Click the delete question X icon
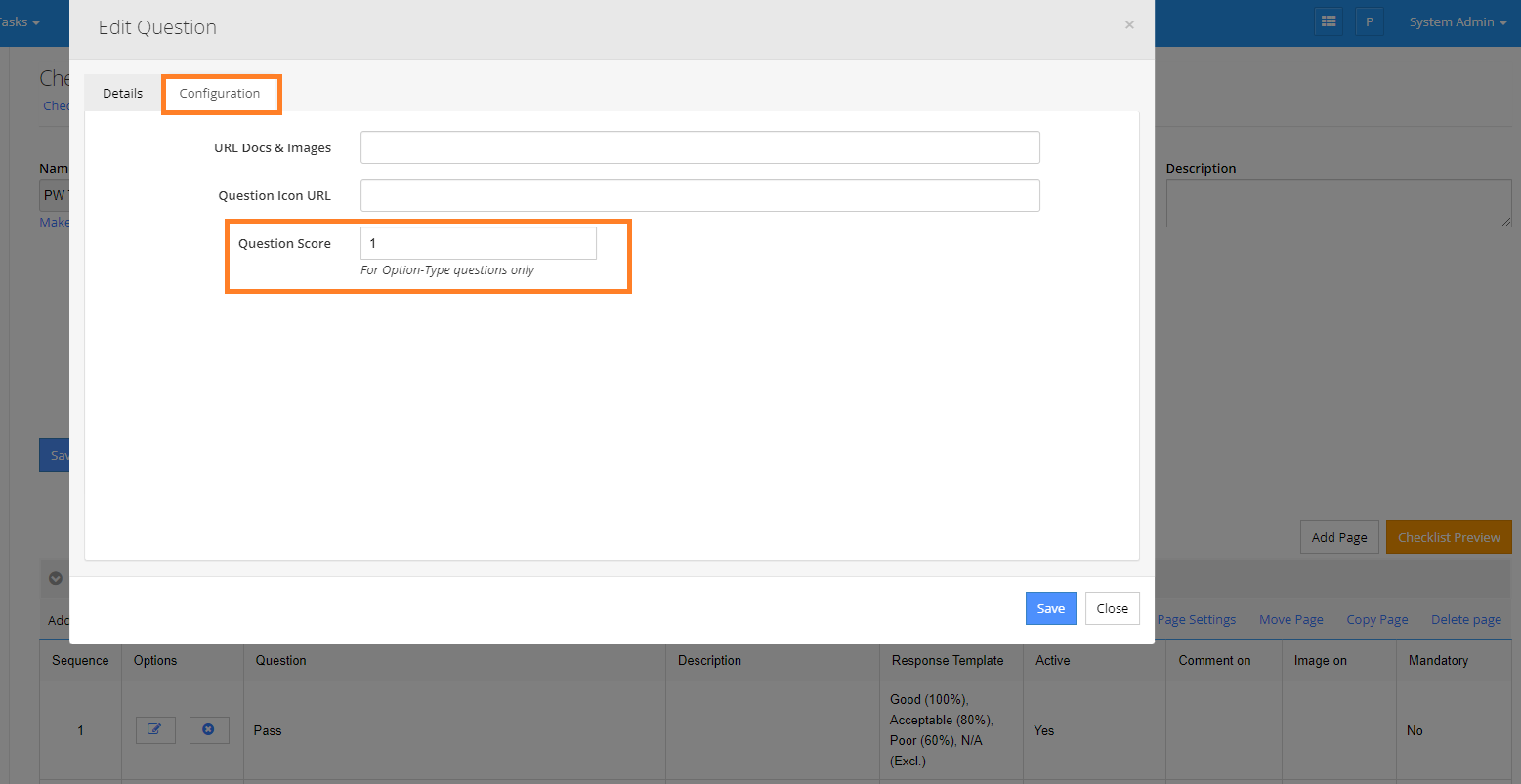 click(208, 730)
